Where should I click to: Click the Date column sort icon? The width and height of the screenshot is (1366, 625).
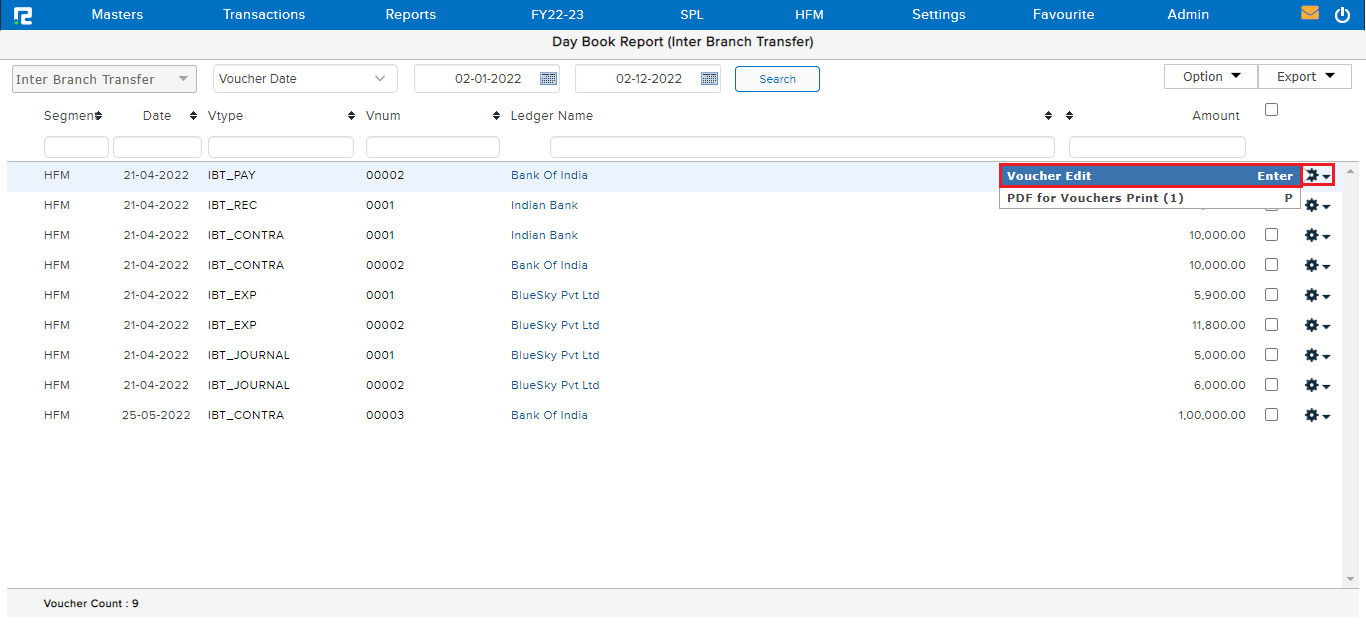193,116
